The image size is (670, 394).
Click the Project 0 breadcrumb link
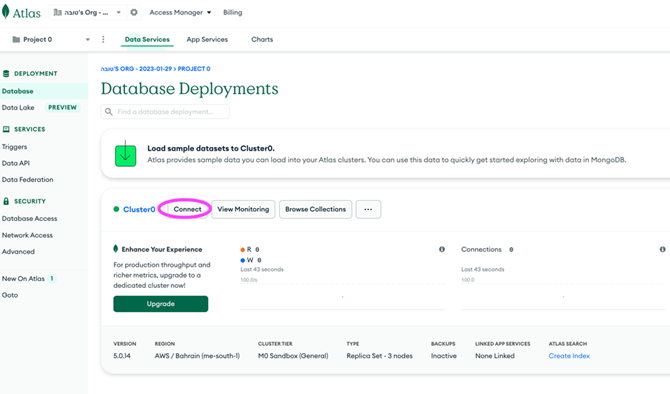coord(194,69)
